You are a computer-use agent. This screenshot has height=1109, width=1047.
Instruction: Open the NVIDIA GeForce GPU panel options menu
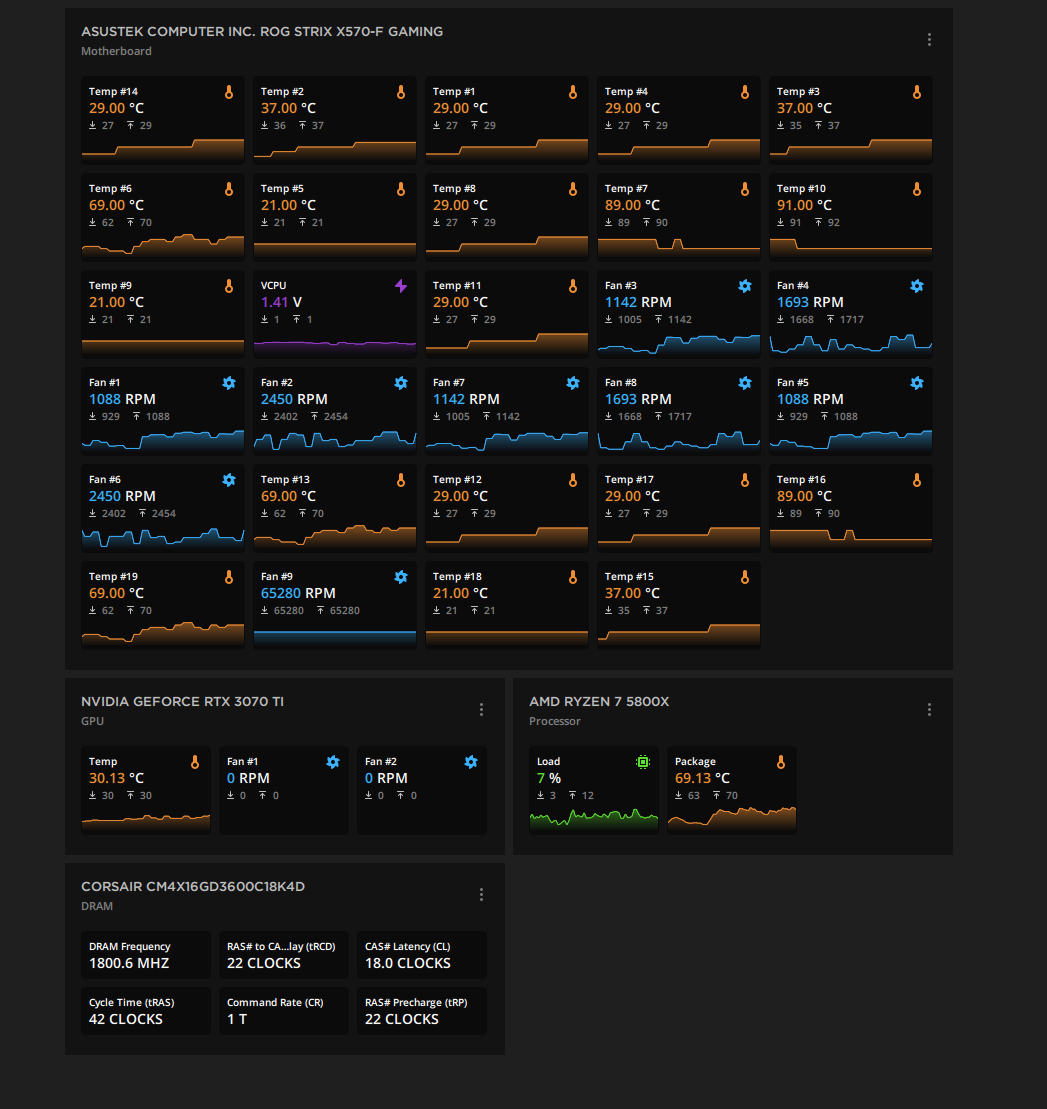(x=481, y=709)
